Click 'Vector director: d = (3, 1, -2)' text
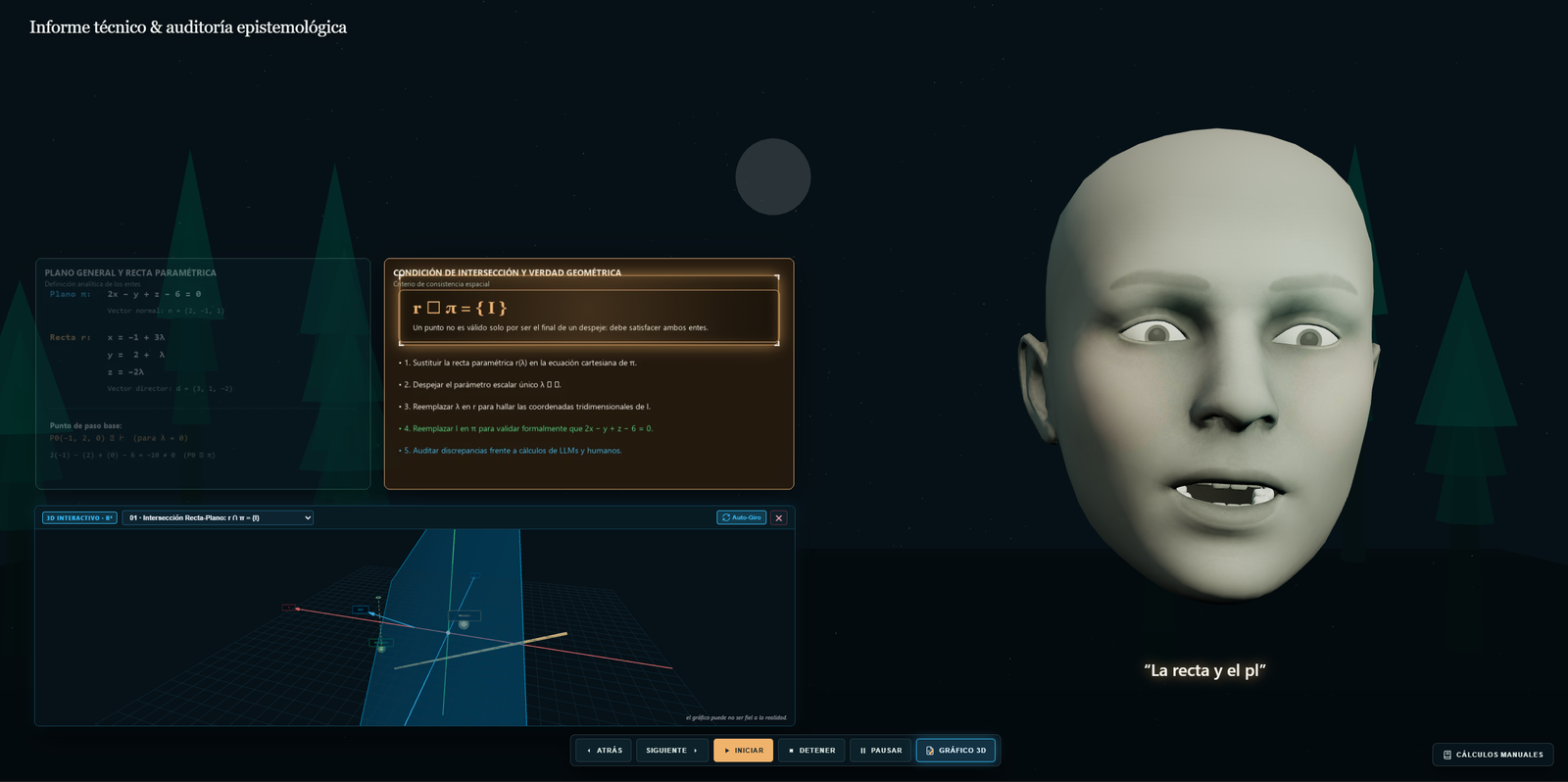 (x=170, y=389)
